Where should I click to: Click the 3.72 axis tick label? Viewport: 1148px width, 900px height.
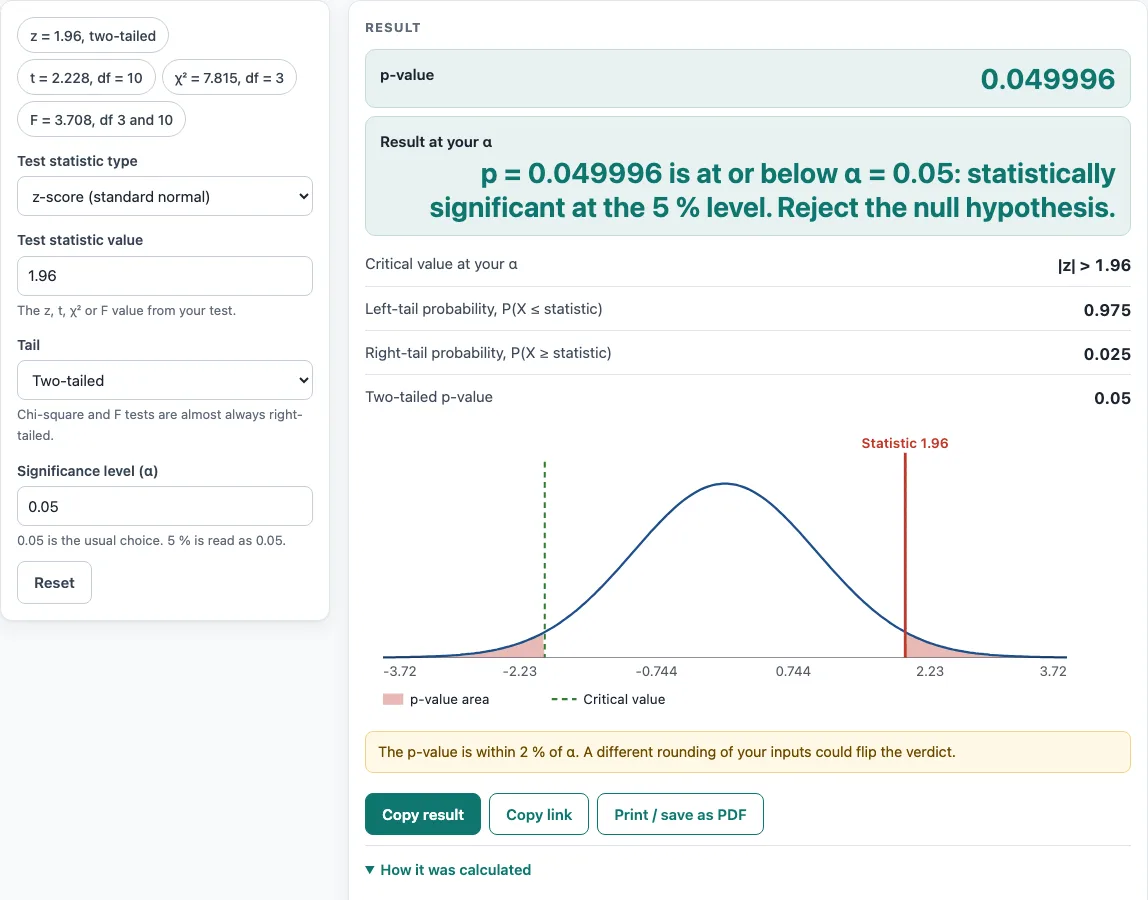[x=1053, y=672]
